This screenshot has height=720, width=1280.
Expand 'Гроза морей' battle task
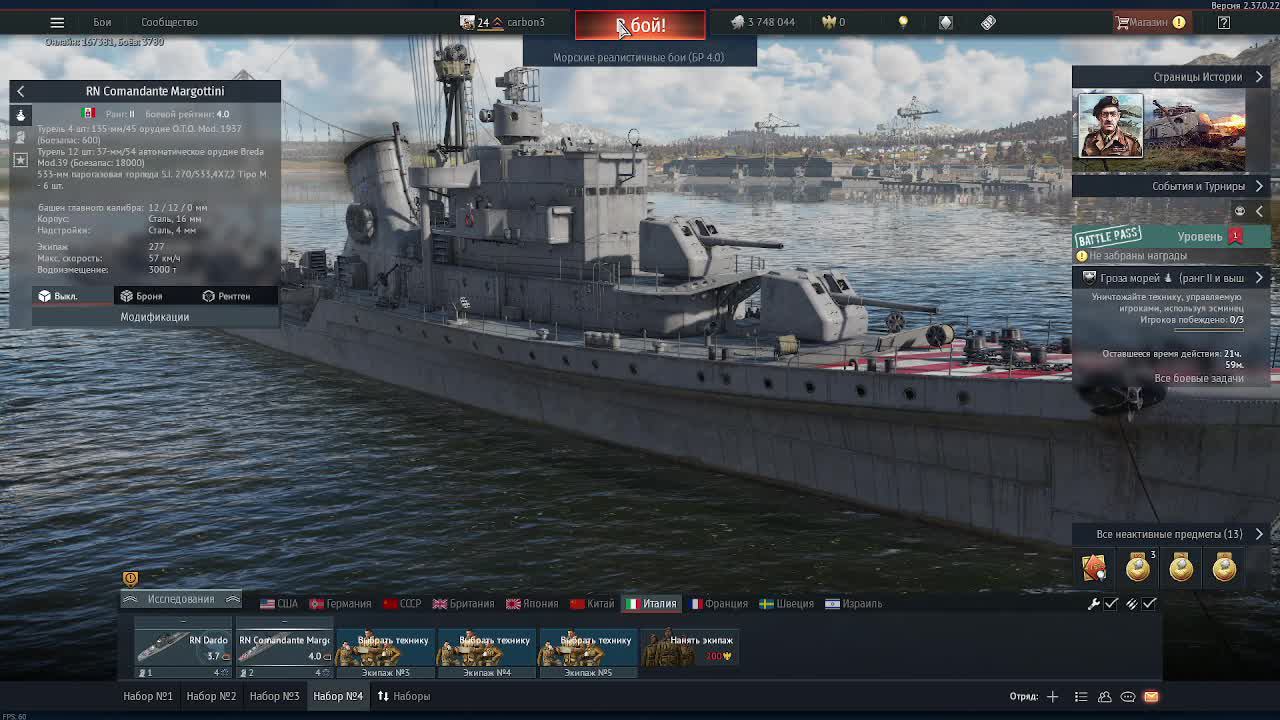[x=1172, y=278]
